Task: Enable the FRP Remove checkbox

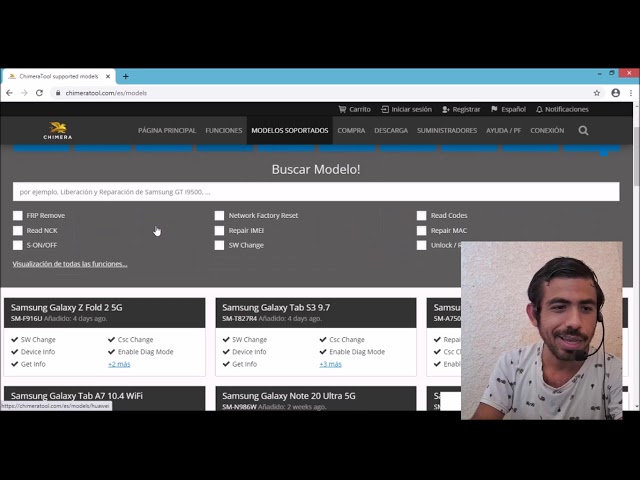Action: coord(18,216)
